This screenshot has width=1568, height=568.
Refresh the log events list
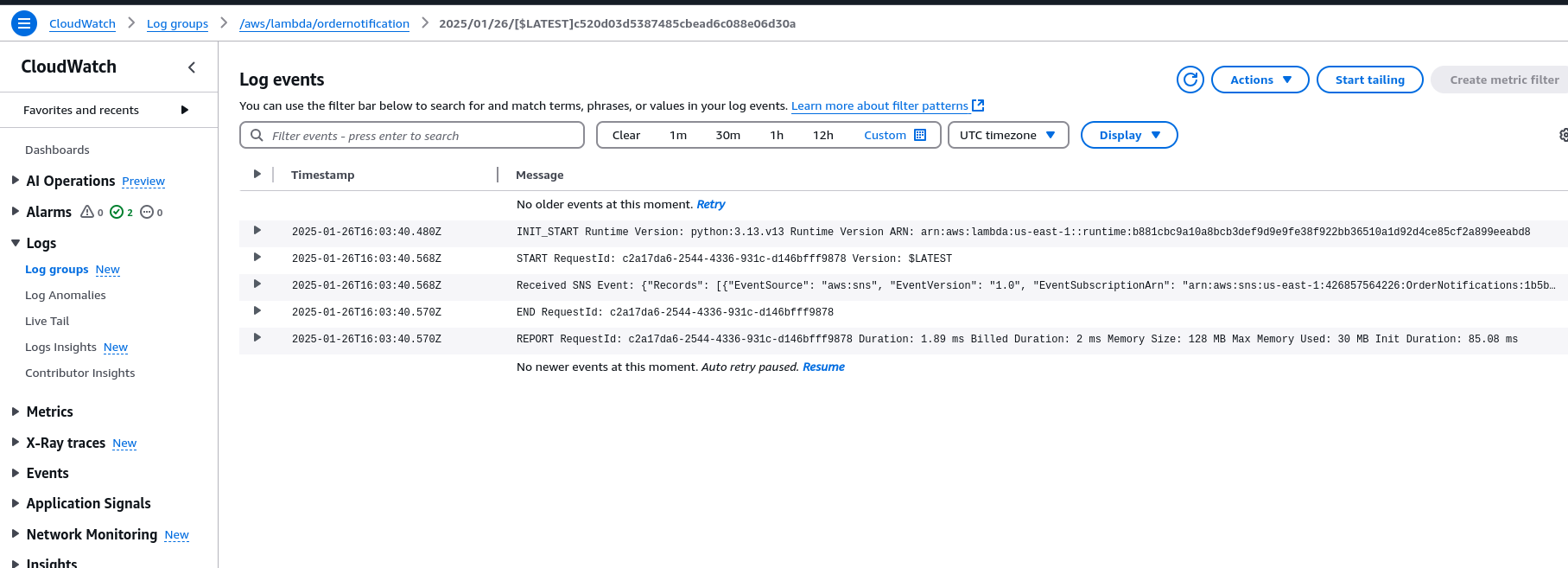[x=1190, y=80]
